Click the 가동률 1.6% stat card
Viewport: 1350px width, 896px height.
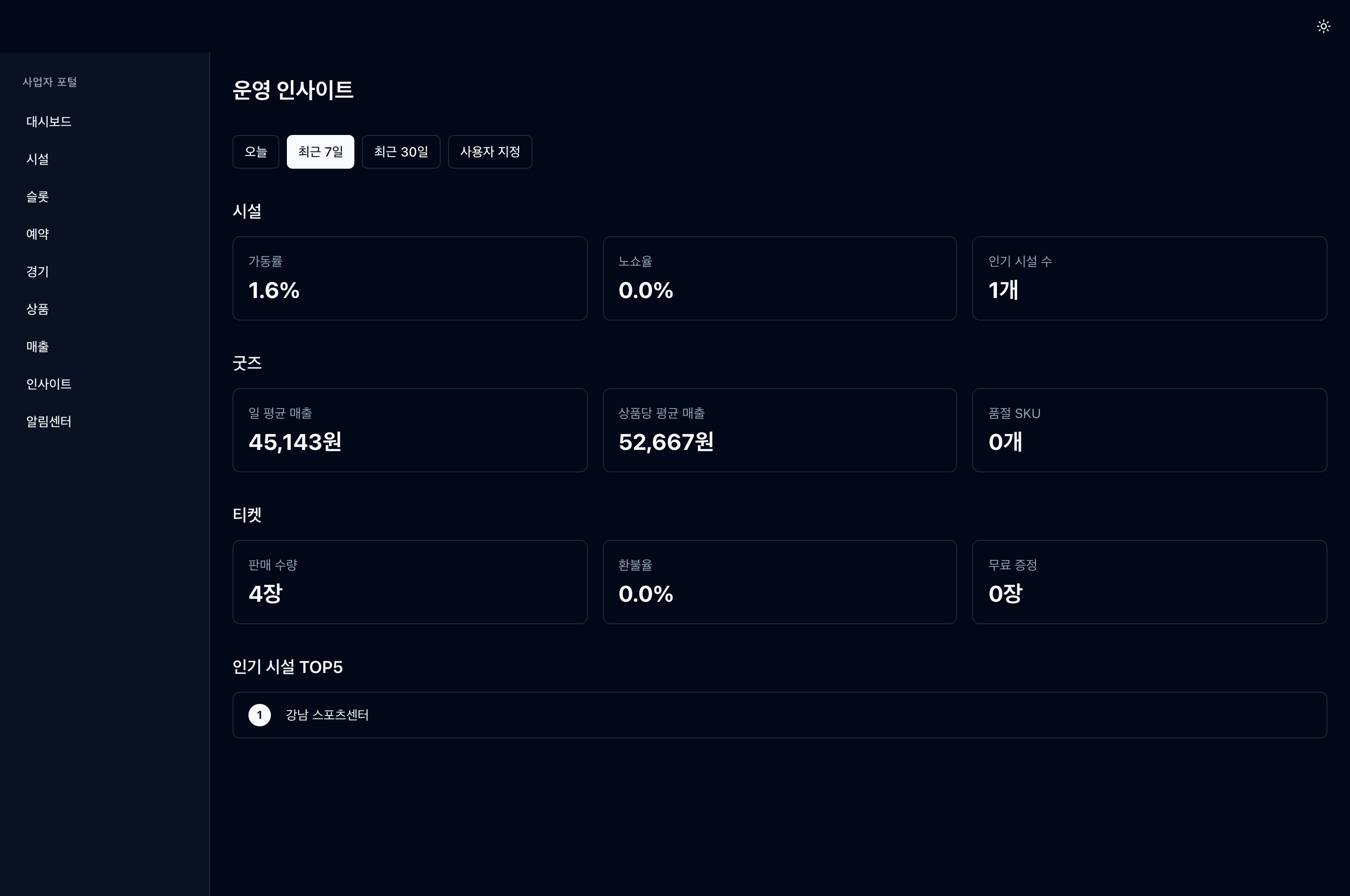(410, 278)
